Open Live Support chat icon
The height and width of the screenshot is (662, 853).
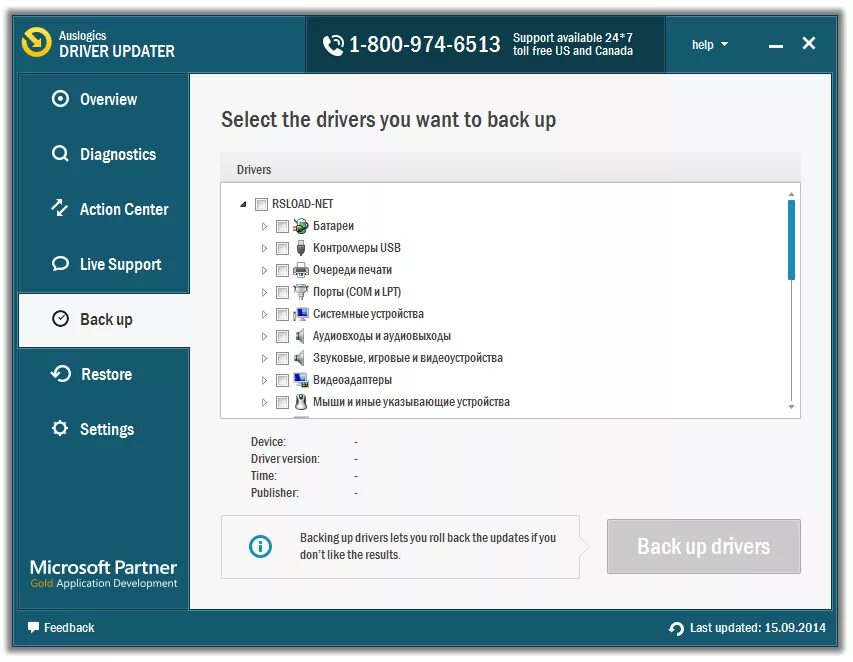pyautogui.click(x=60, y=264)
